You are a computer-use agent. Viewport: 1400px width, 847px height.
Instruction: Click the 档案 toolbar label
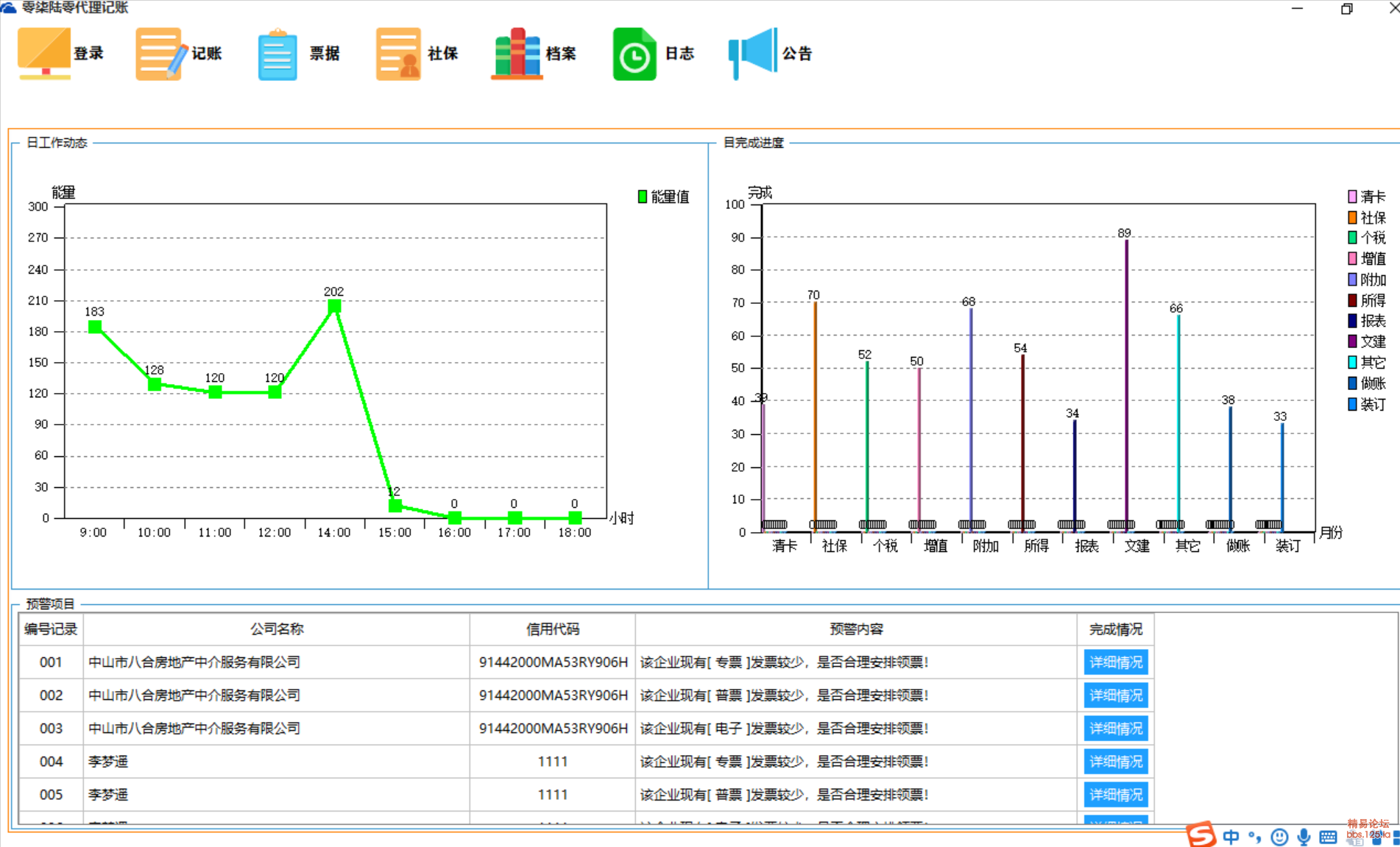tap(561, 53)
